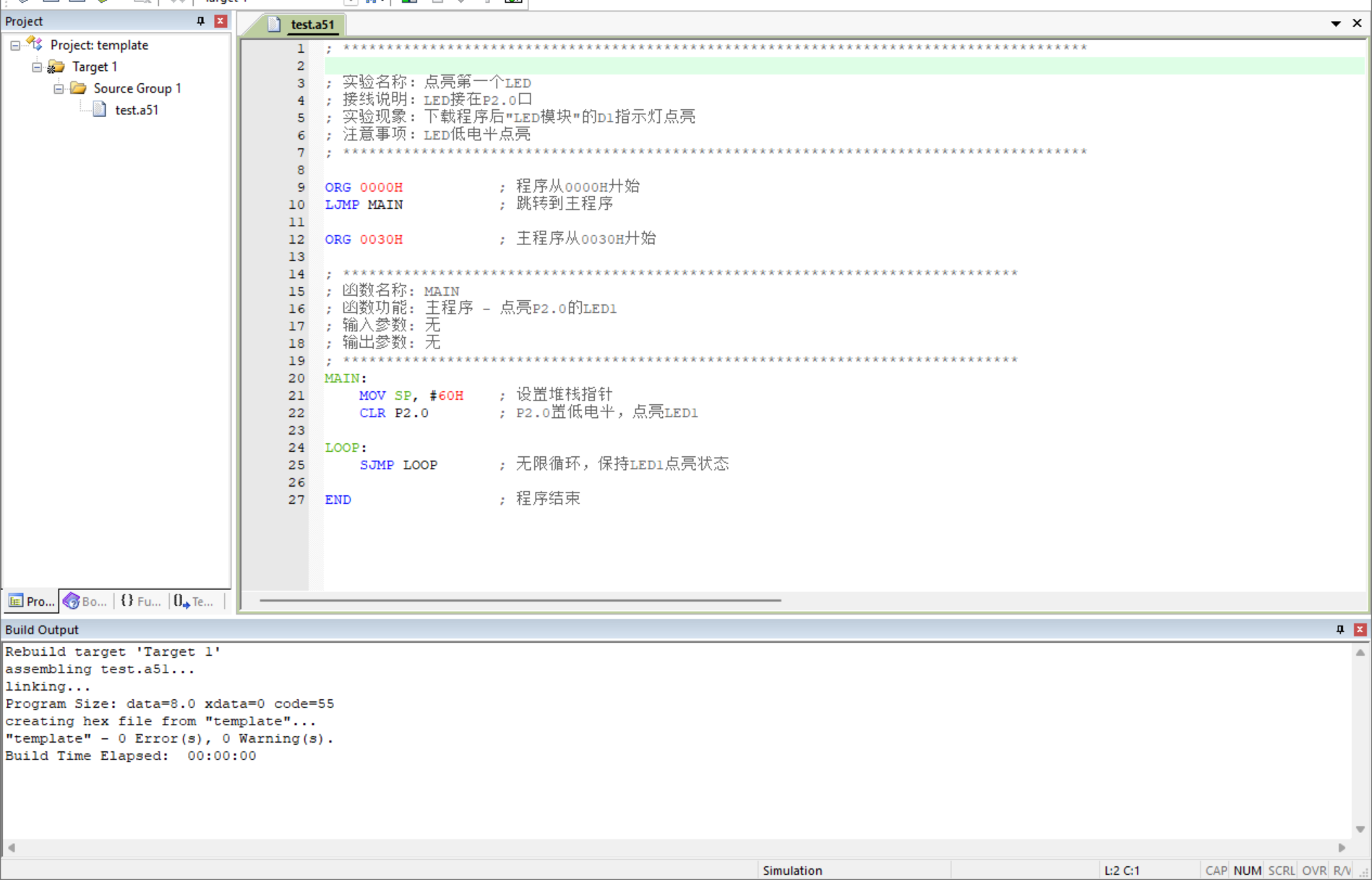Click the Target 1 folder icon
This screenshot has width=1372, height=880.
pyautogui.click(x=56, y=67)
